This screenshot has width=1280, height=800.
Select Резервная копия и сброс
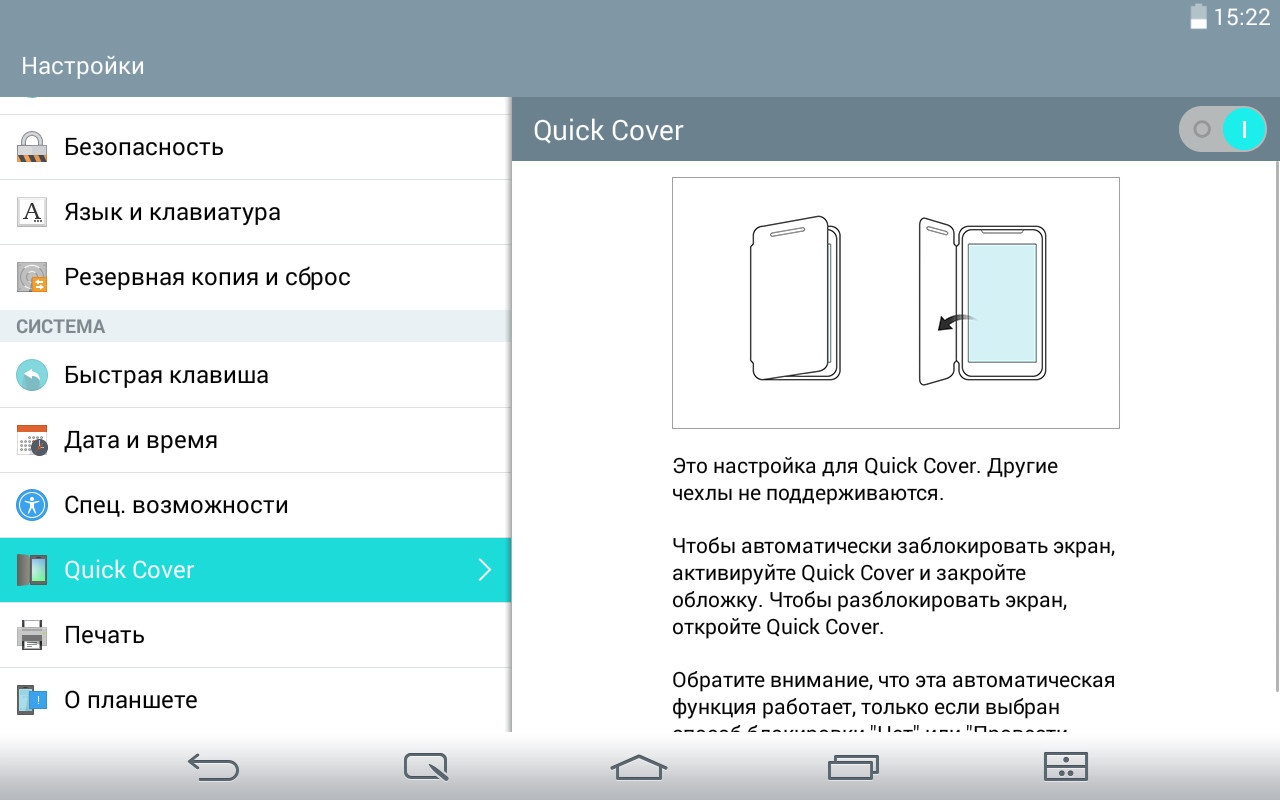(x=207, y=277)
